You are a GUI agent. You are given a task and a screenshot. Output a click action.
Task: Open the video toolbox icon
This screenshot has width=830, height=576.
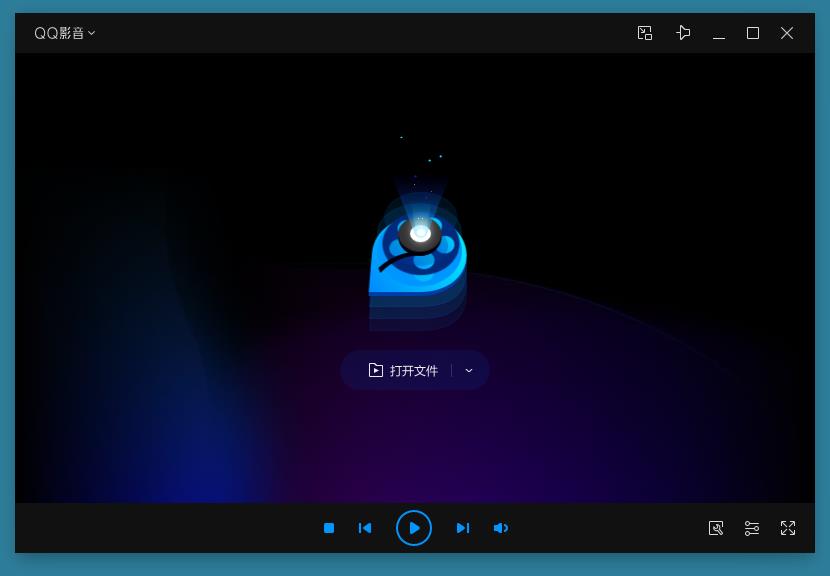716,528
